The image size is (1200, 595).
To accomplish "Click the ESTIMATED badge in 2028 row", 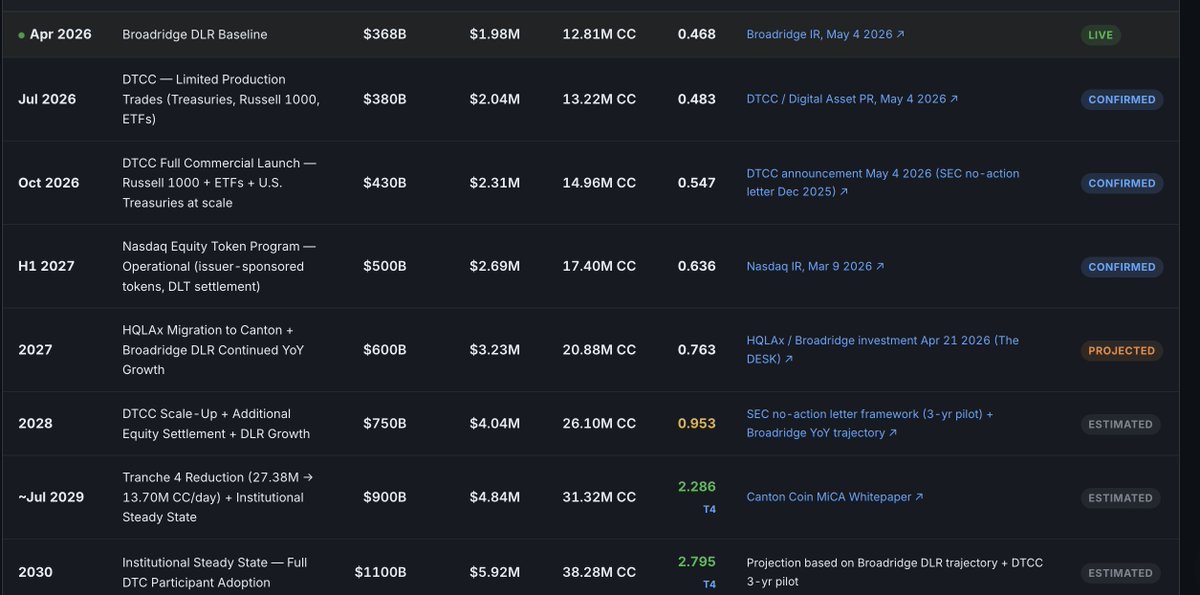I will coord(1120,424).
